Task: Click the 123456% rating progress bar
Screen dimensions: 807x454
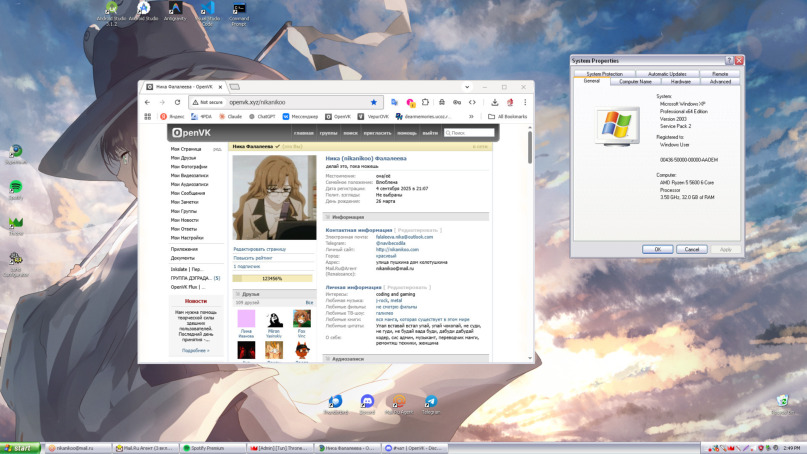Action: [x=272, y=278]
